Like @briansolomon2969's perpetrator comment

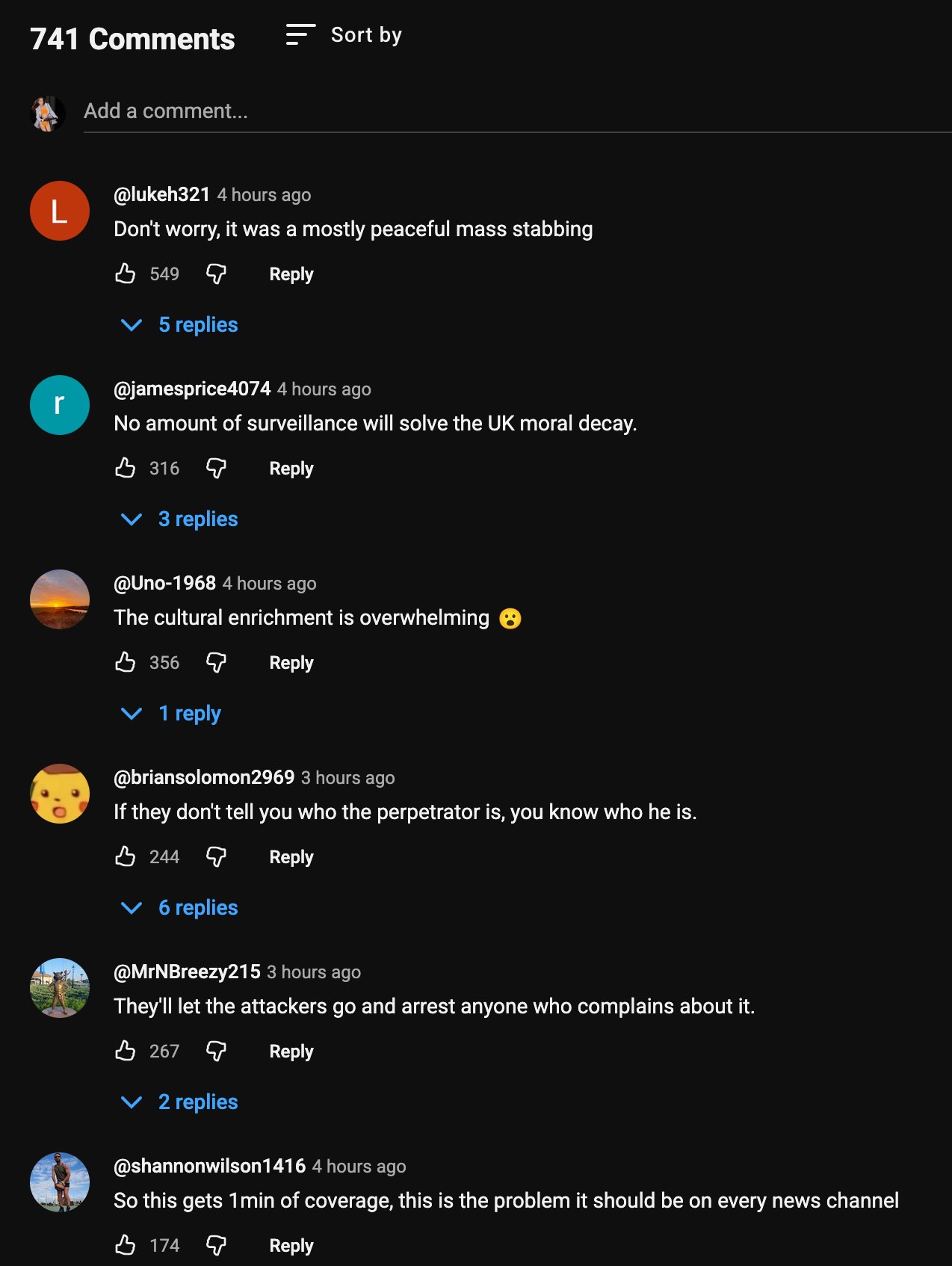(126, 856)
